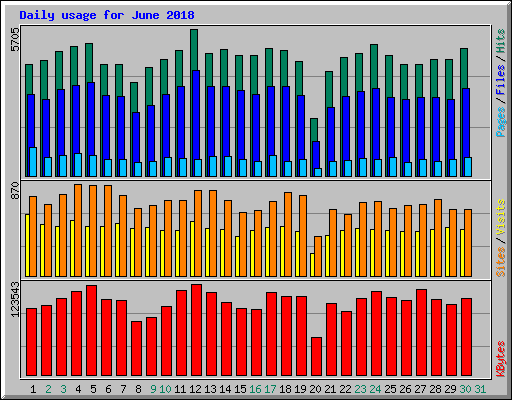Click the 870 axis value

(15, 191)
